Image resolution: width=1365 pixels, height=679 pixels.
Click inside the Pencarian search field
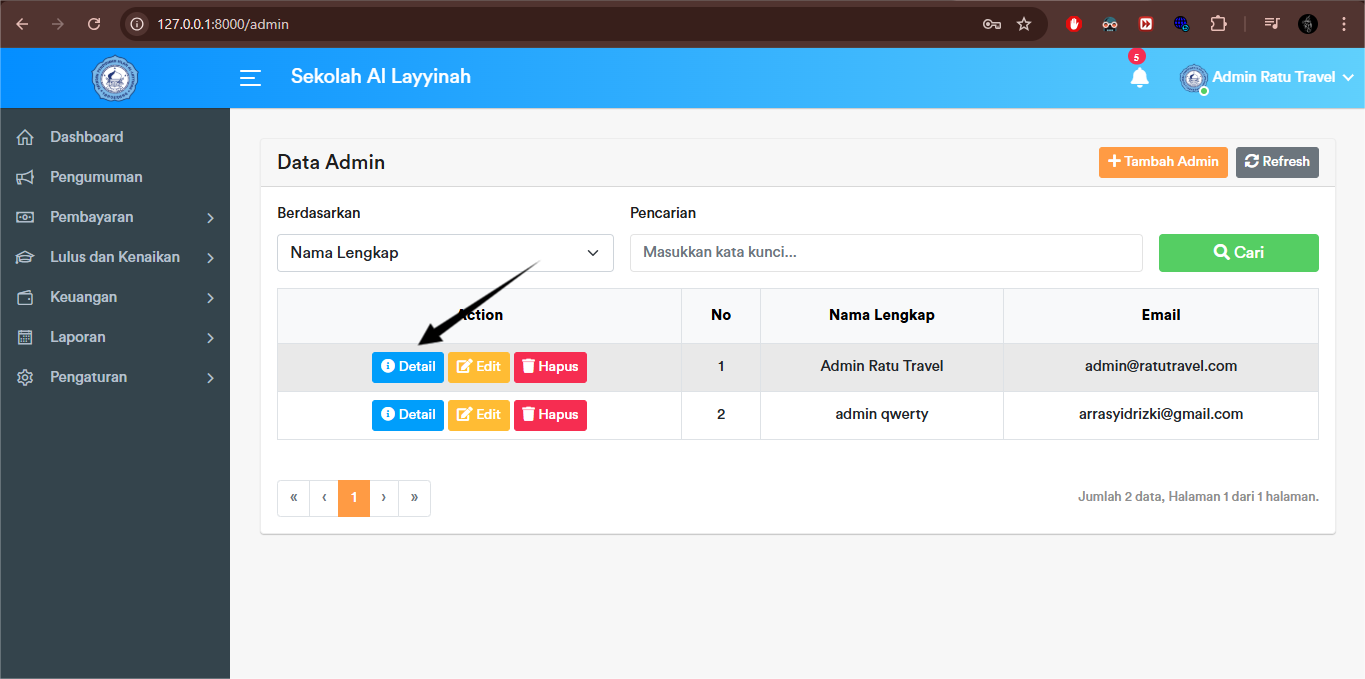[x=885, y=252]
